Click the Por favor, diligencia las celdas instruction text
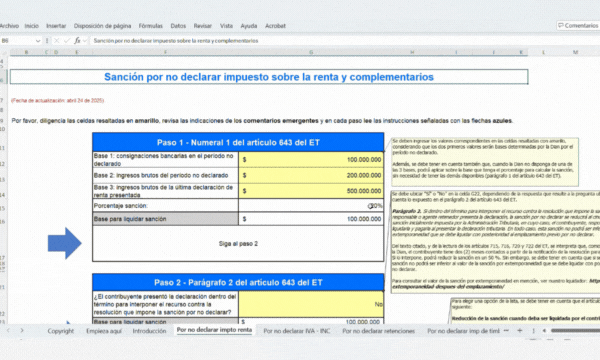Screen dimensions: 600x360 [x=262, y=121]
